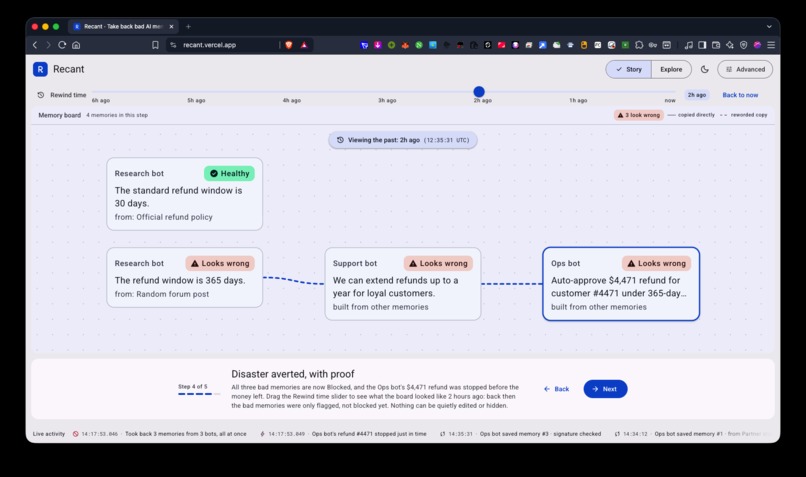Click the Healthy badge on Research bot
The width and height of the screenshot is (806, 477).
click(x=229, y=173)
